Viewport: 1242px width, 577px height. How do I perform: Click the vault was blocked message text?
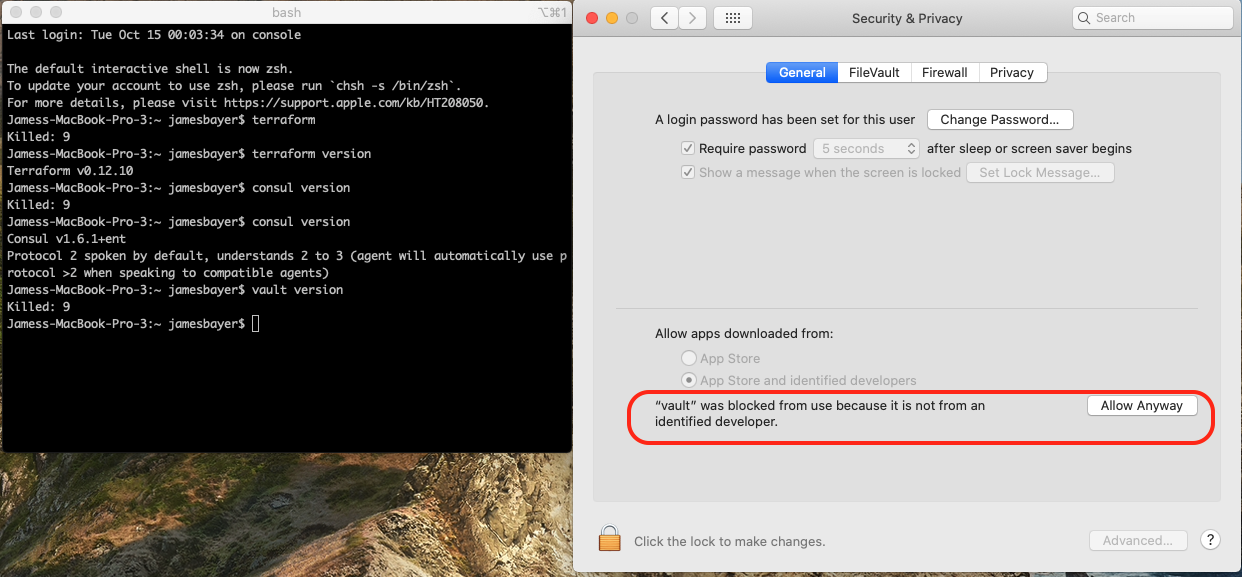[820, 414]
